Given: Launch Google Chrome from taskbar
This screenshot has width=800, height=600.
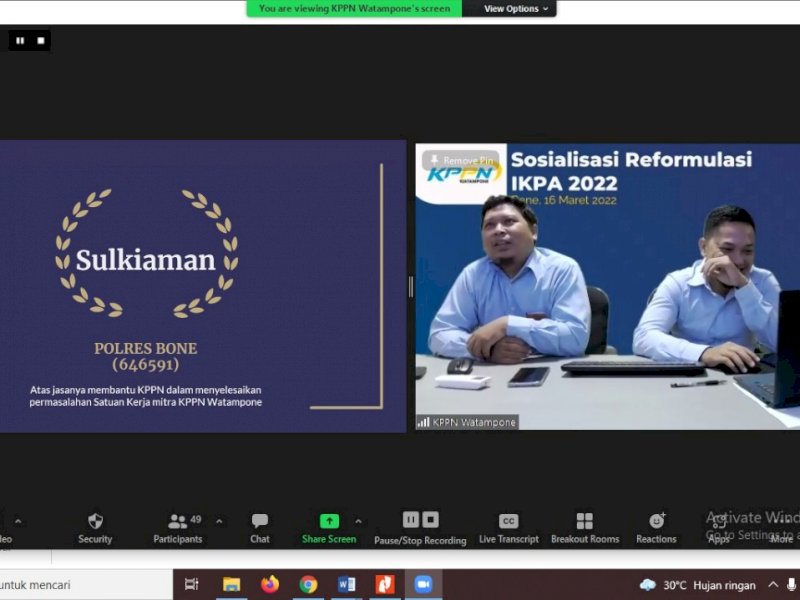Looking at the screenshot, I should tap(308, 584).
